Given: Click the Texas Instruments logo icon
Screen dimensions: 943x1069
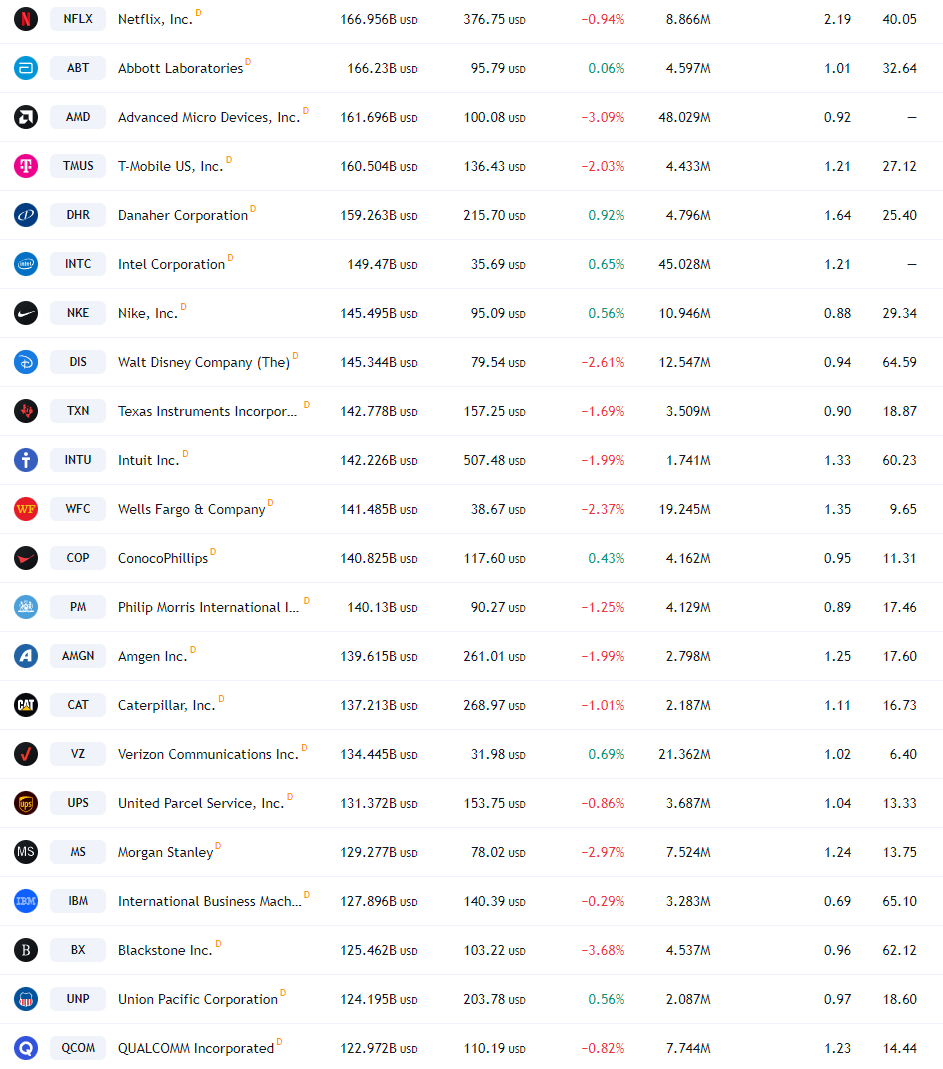Looking at the screenshot, I should [x=26, y=411].
